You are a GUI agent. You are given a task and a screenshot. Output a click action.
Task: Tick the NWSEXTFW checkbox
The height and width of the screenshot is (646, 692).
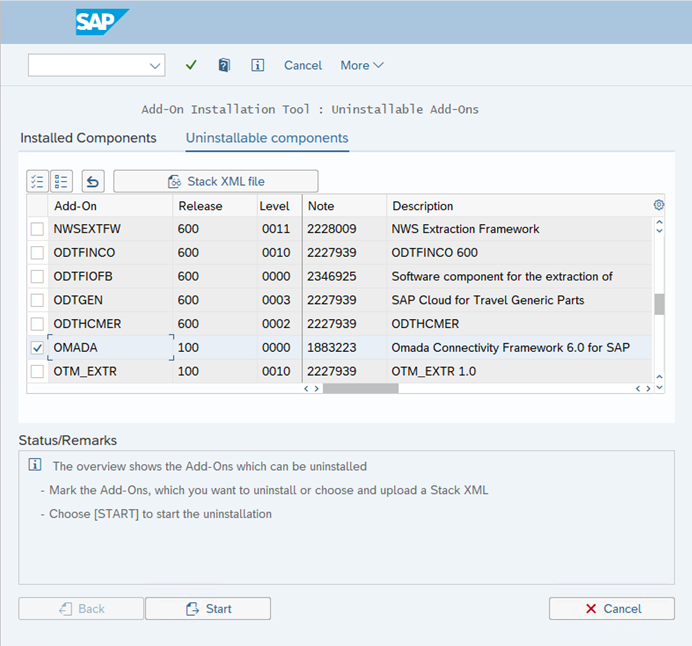(38, 229)
